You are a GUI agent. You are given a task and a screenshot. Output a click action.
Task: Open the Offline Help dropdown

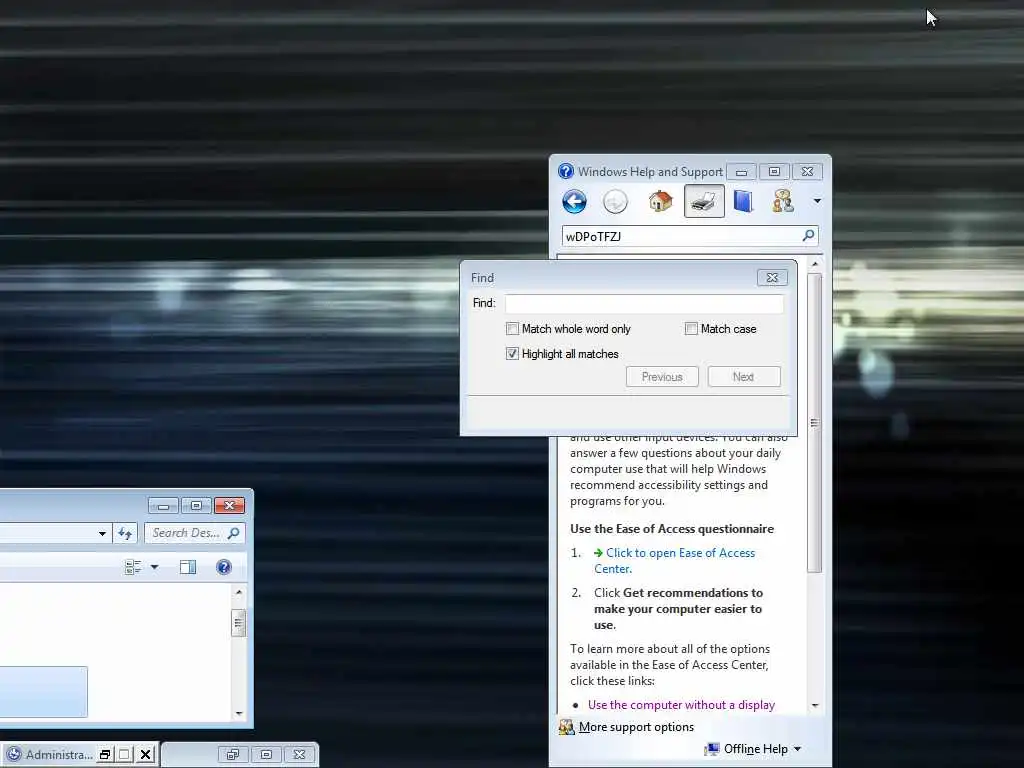[753, 749]
